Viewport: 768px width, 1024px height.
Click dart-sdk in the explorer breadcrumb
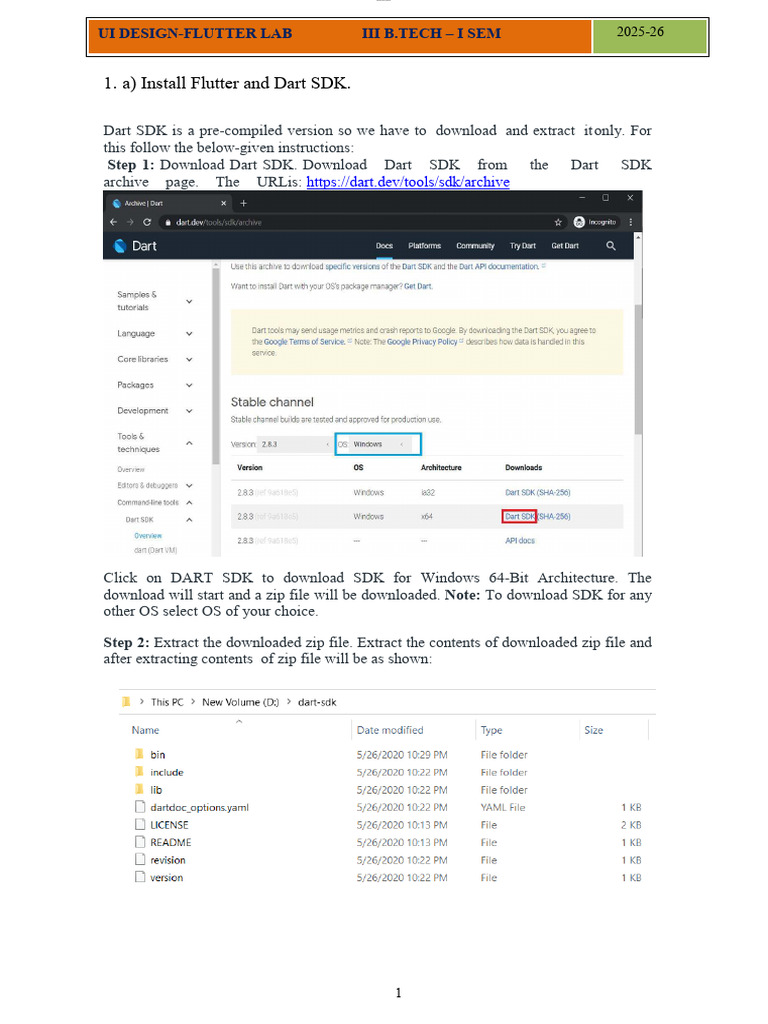[x=317, y=702]
